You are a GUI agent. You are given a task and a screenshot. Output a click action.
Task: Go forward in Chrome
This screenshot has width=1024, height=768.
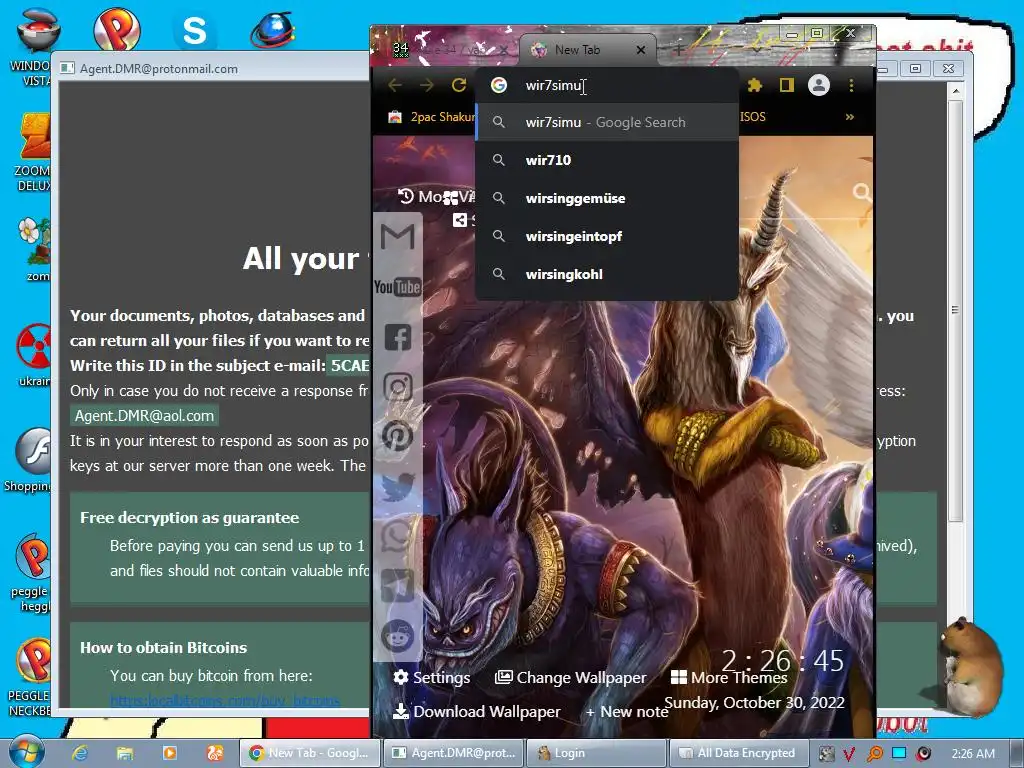click(426, 85)
